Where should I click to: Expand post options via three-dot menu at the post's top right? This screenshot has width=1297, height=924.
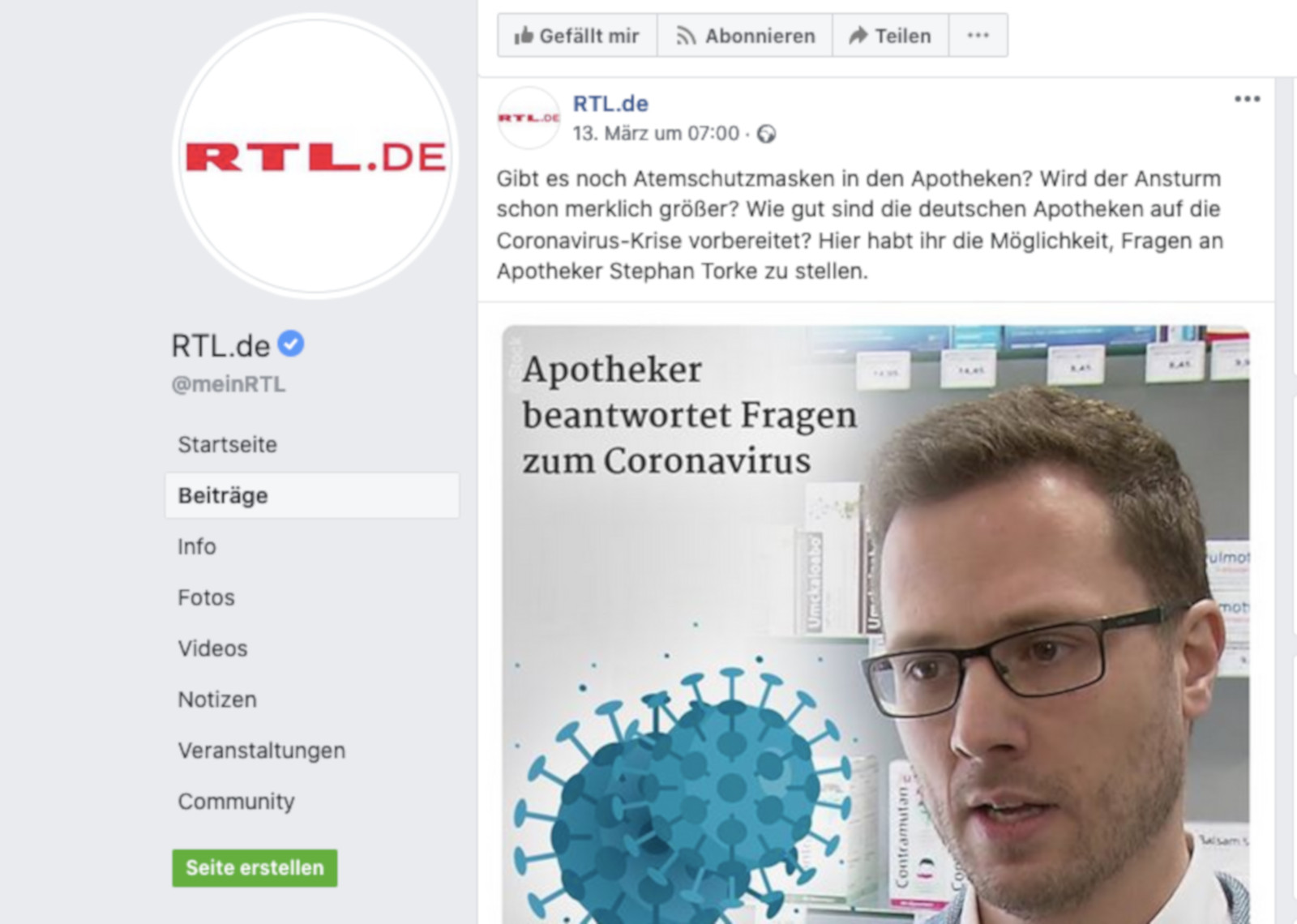pos(1247,99)
